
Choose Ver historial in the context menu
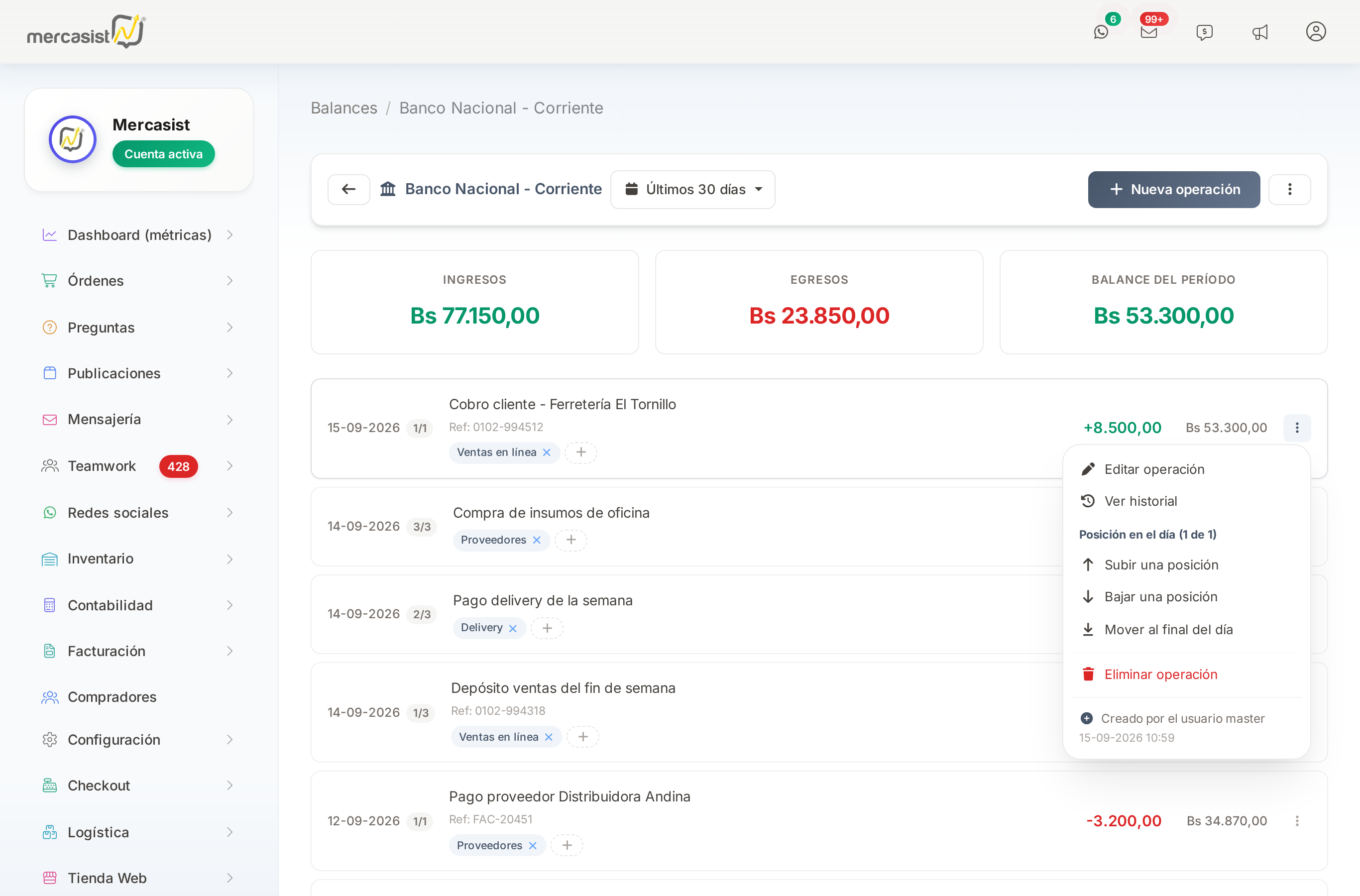click(x=1186, y=501)
